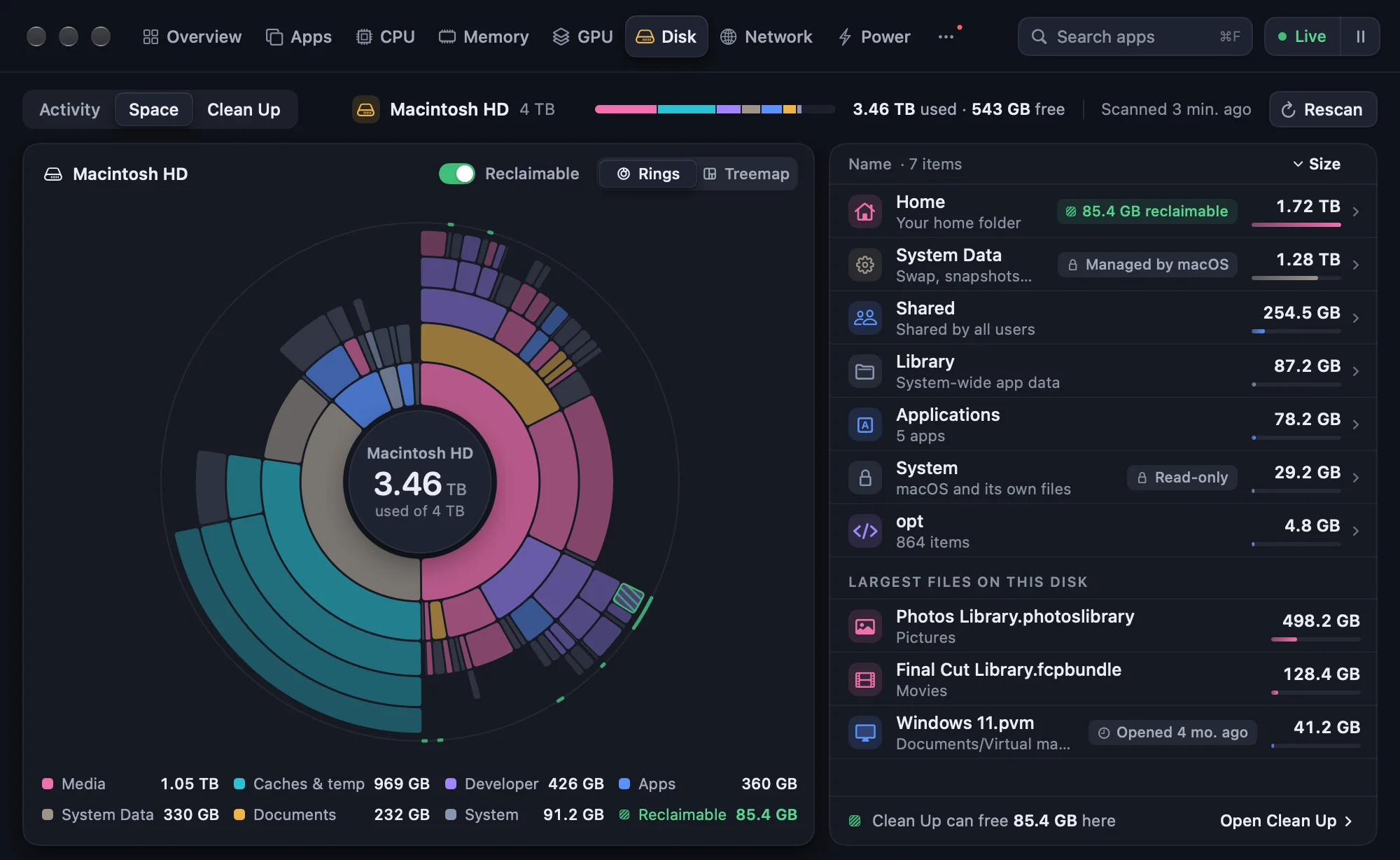Click the disk usage bar in header

(x=715, y=109)
